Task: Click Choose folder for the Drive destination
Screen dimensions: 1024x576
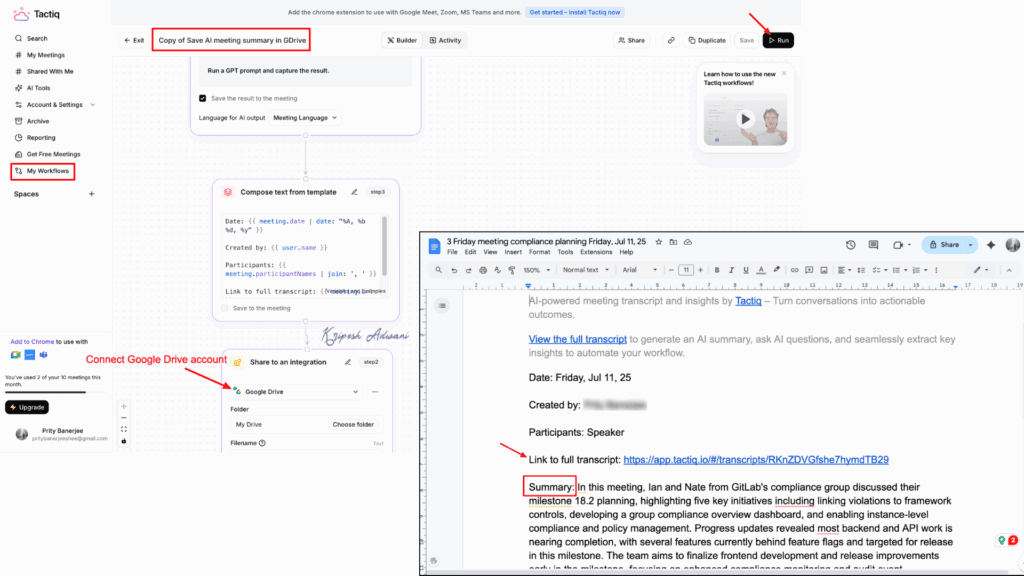Action: point(354,424)
